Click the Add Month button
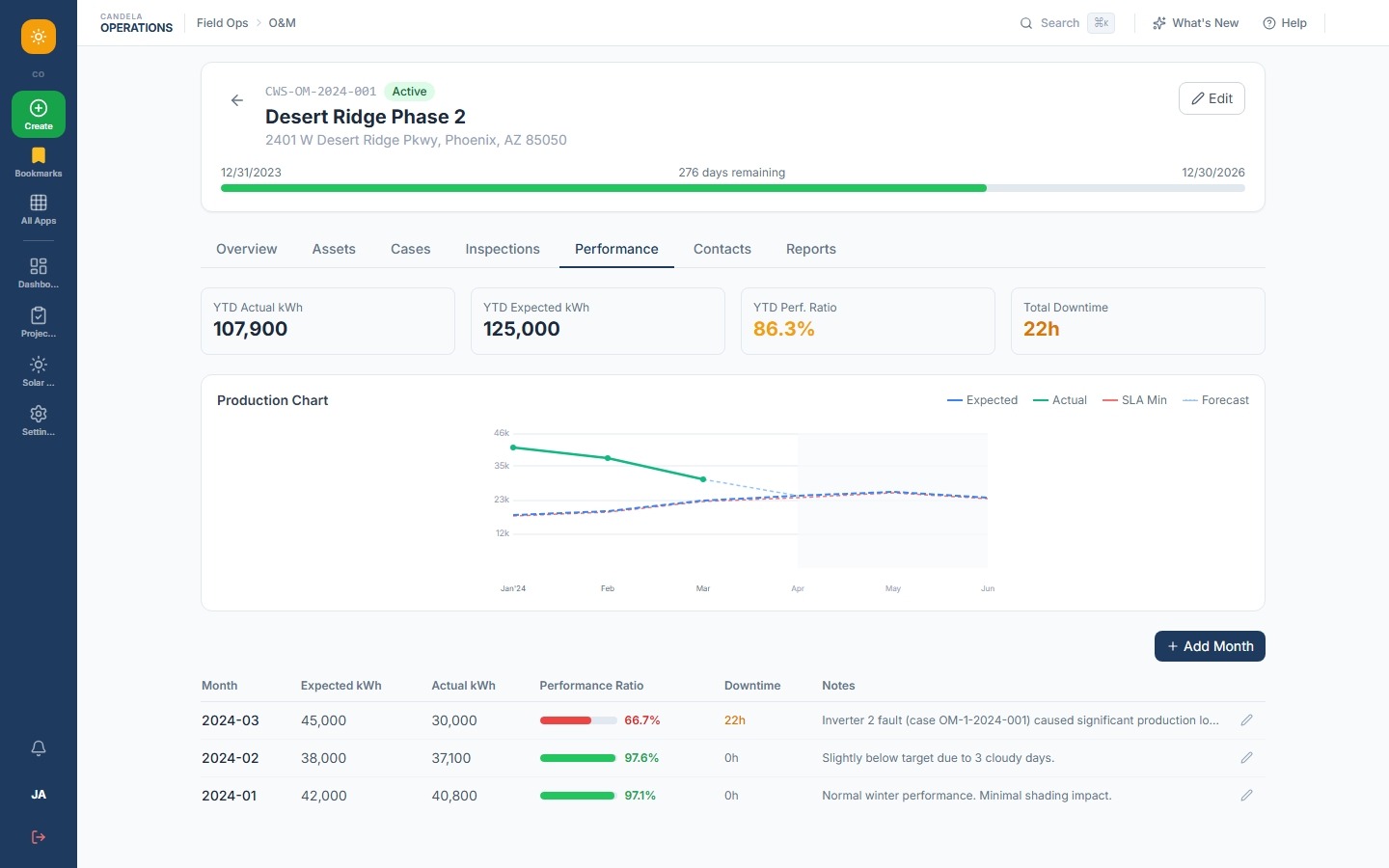Viewport: 1389px width, 868px height. click(x=1210, y=646)
